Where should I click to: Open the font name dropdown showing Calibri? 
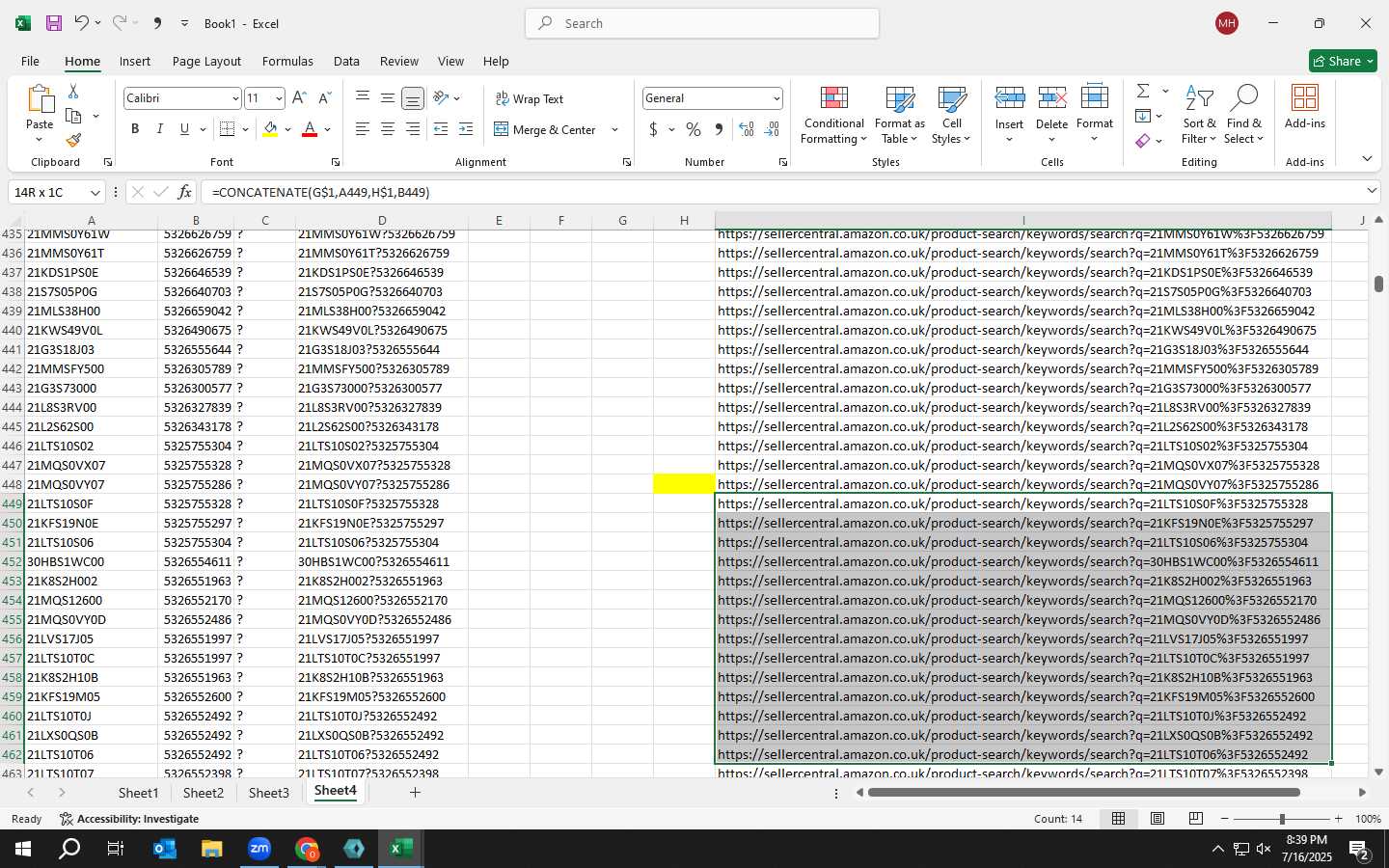[x=234, y=98]
